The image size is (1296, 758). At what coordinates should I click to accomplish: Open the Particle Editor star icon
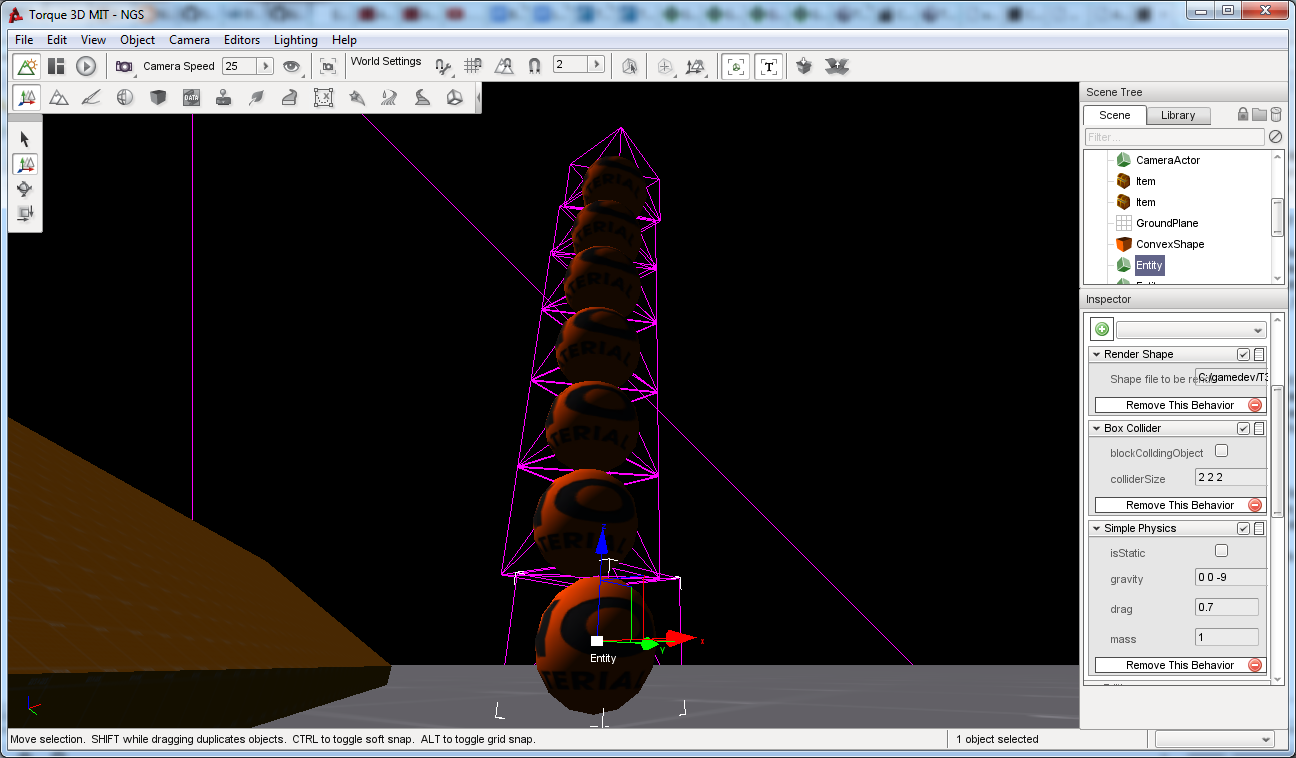pyautogui.click(x=356, y=97)
